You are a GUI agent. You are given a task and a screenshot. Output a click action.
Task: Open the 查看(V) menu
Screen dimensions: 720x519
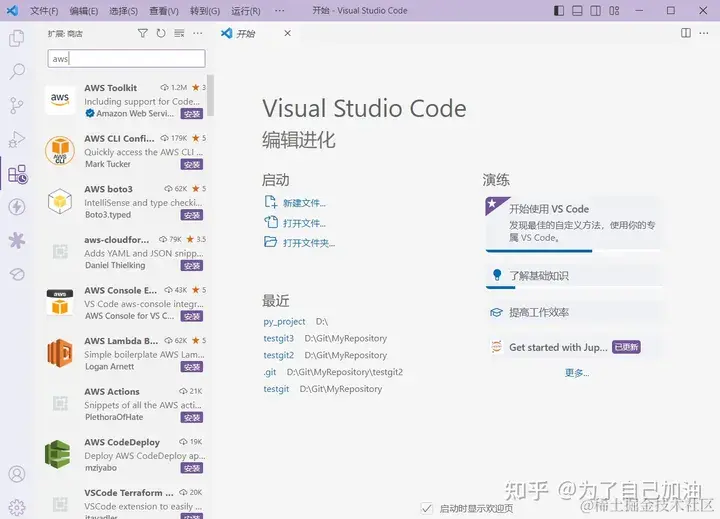[164, 11]
